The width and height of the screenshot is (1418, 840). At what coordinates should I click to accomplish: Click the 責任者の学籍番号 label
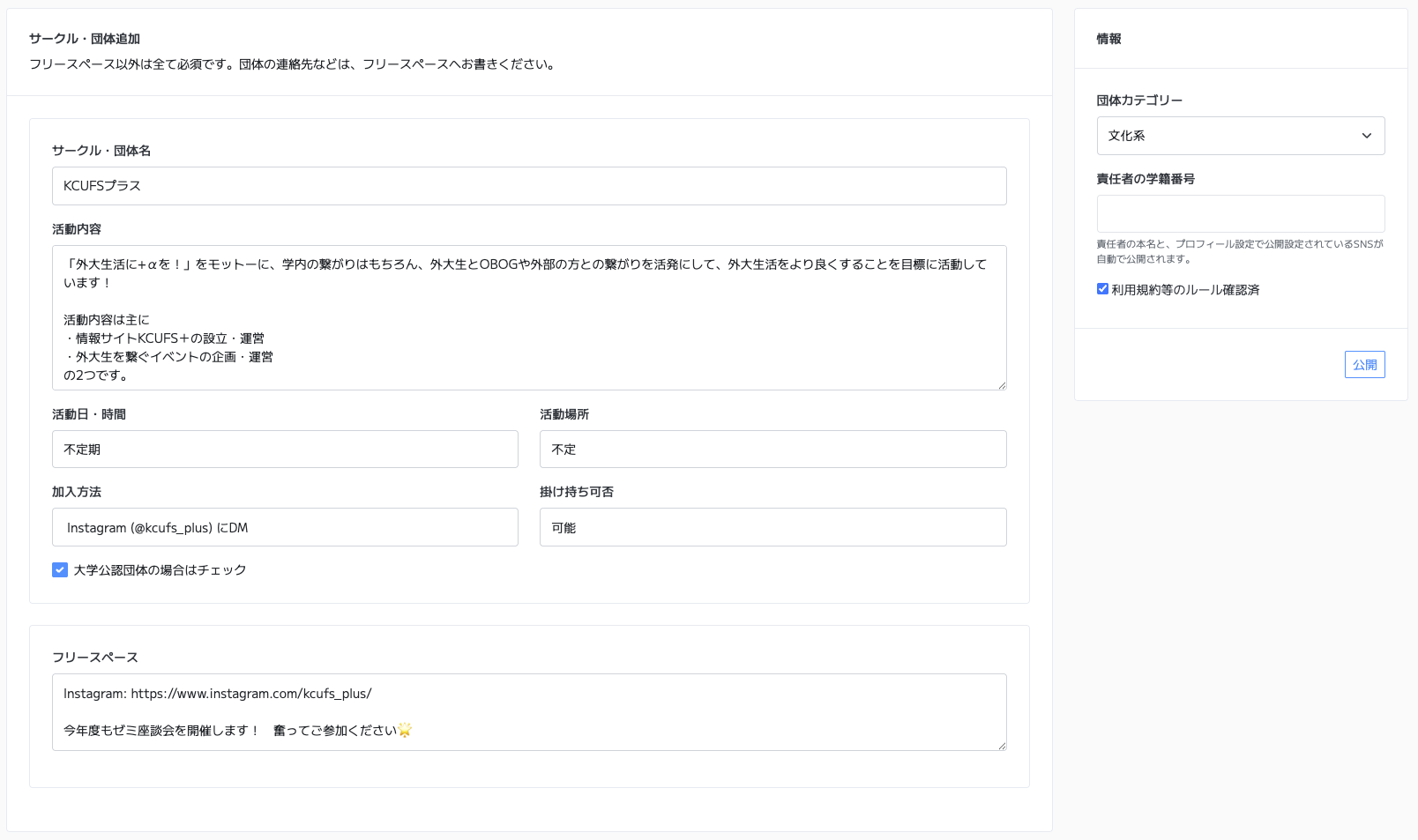click(x=1145, y=179)
